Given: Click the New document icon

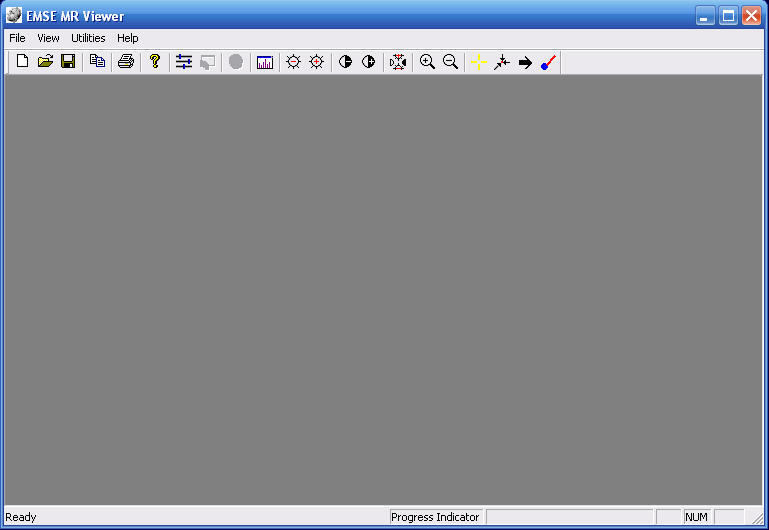Looking at the screenshot, I should click(x=22, y=62).
